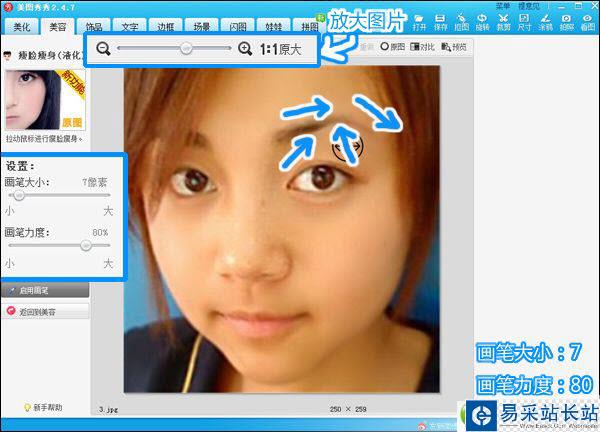
Task: Toggle the 原图 original view option
Action: pos(393,47)
